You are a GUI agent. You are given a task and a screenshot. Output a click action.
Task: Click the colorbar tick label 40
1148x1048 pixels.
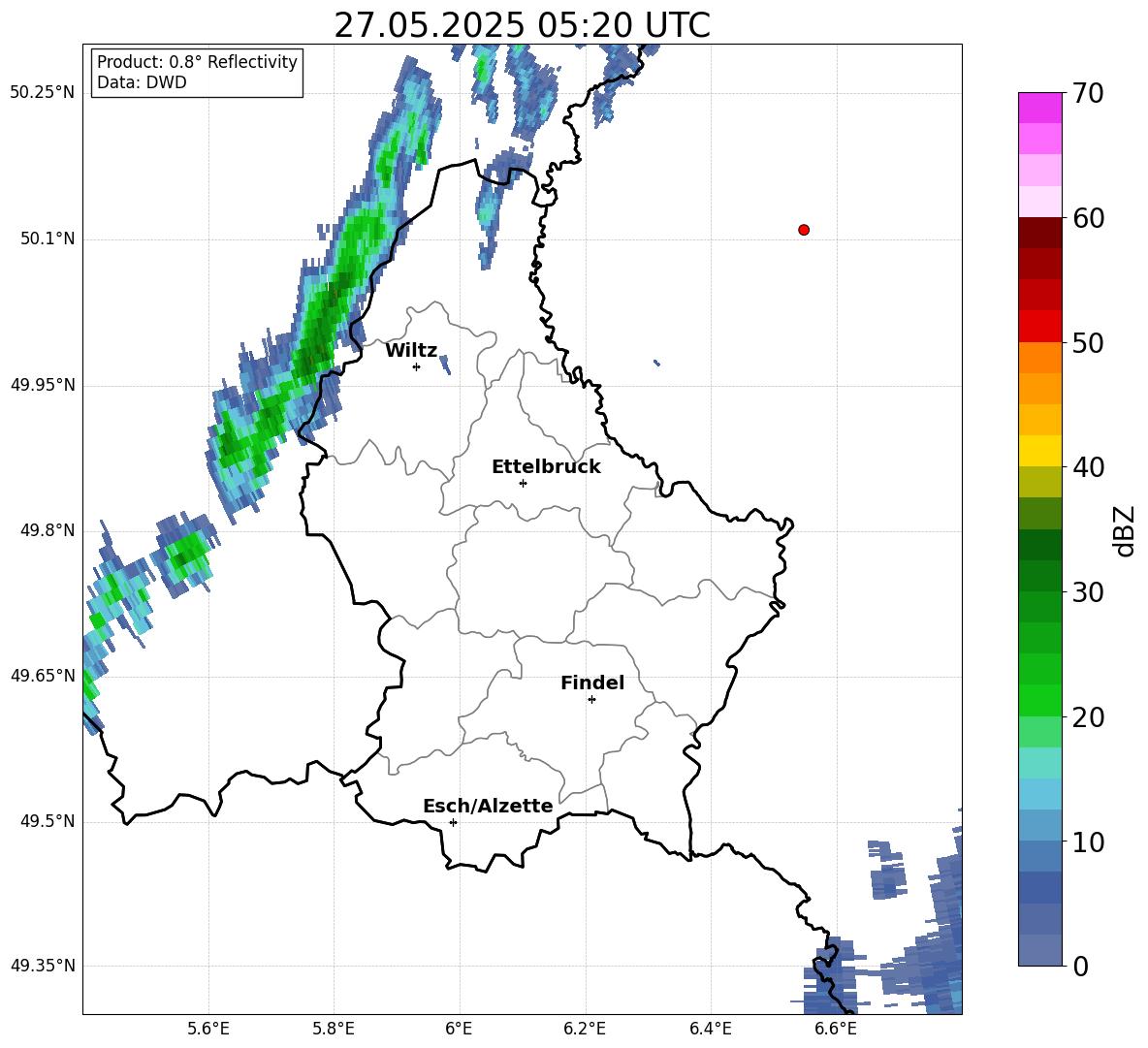click(x=1088, y=467)
